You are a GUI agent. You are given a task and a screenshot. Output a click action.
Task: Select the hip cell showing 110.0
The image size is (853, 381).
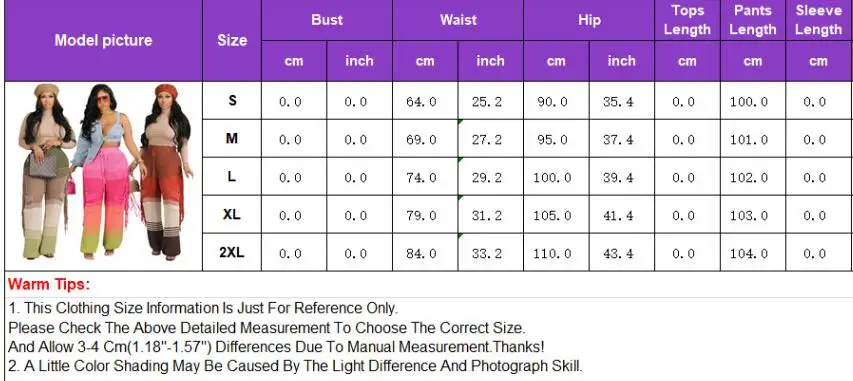coord(556,253)
